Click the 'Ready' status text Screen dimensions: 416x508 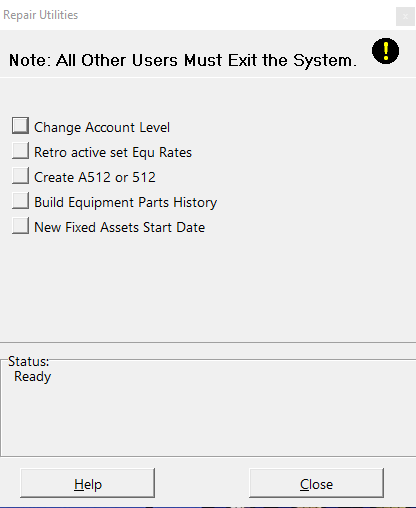click(33, 377)
